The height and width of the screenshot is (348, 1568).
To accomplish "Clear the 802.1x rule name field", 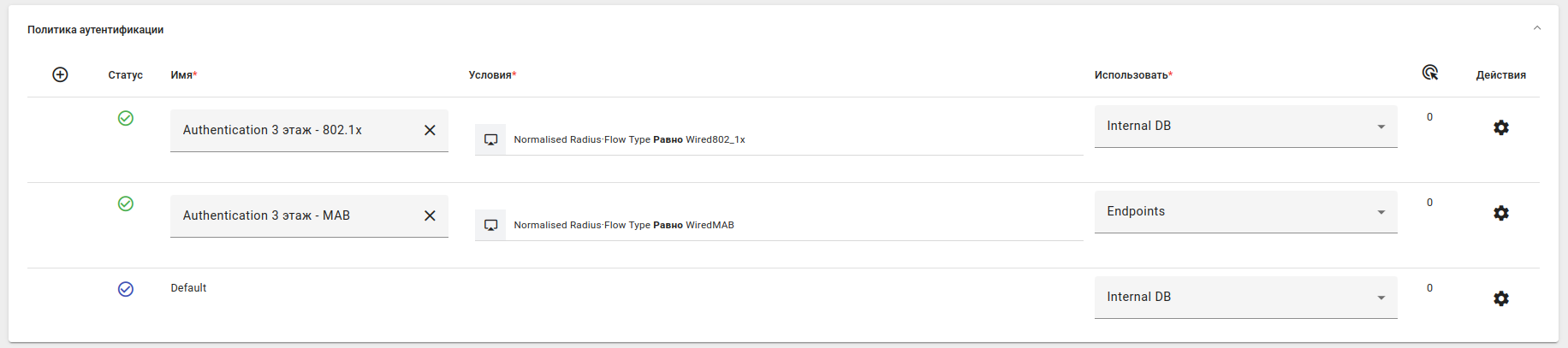I will click(x=430, y=130).
